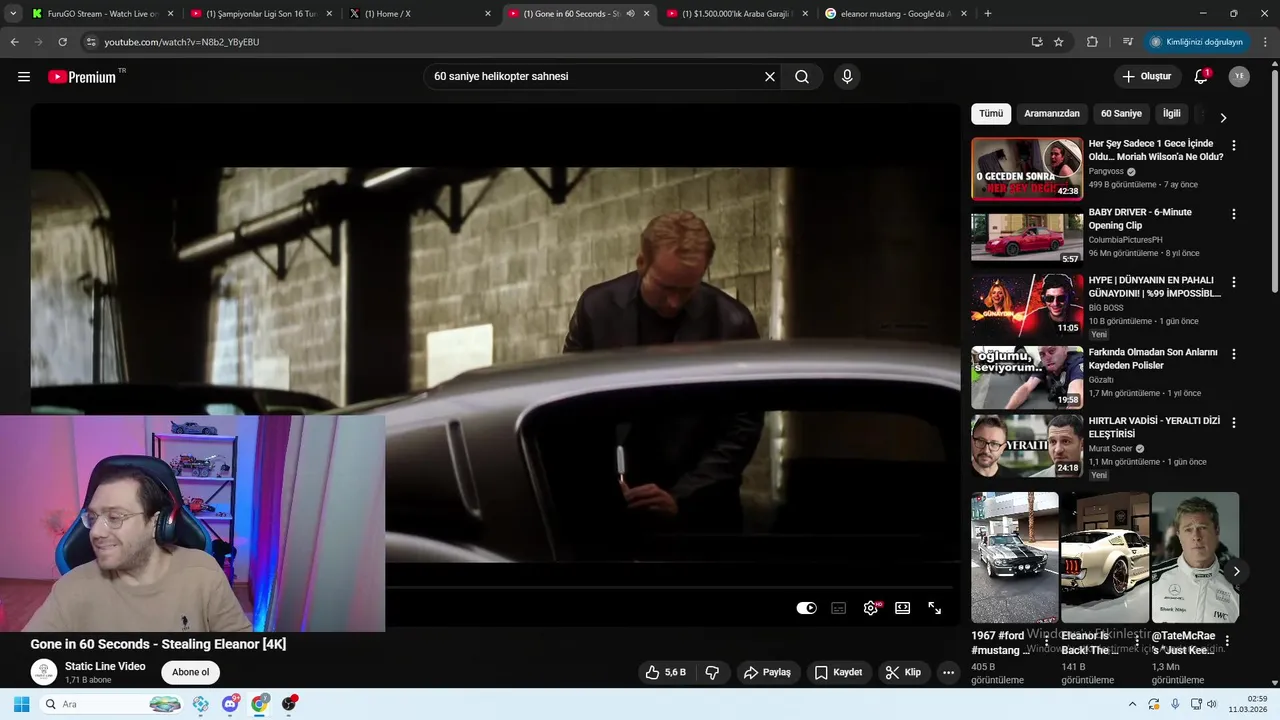Image resolution: width=1280 pixels, height=720 pixels.
Task: Reload the page from the browser toolbar
Action: 62,42
